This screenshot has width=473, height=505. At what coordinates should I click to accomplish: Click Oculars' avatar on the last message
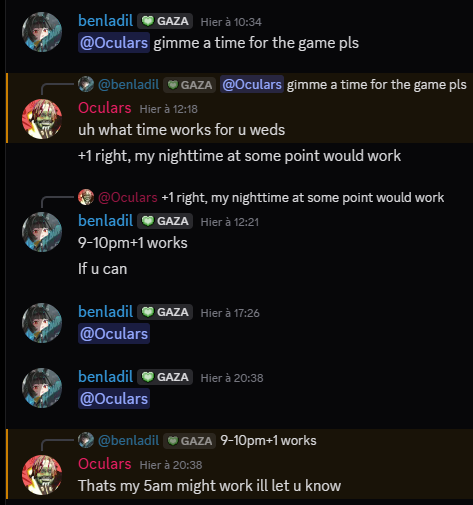pos(42,475)
